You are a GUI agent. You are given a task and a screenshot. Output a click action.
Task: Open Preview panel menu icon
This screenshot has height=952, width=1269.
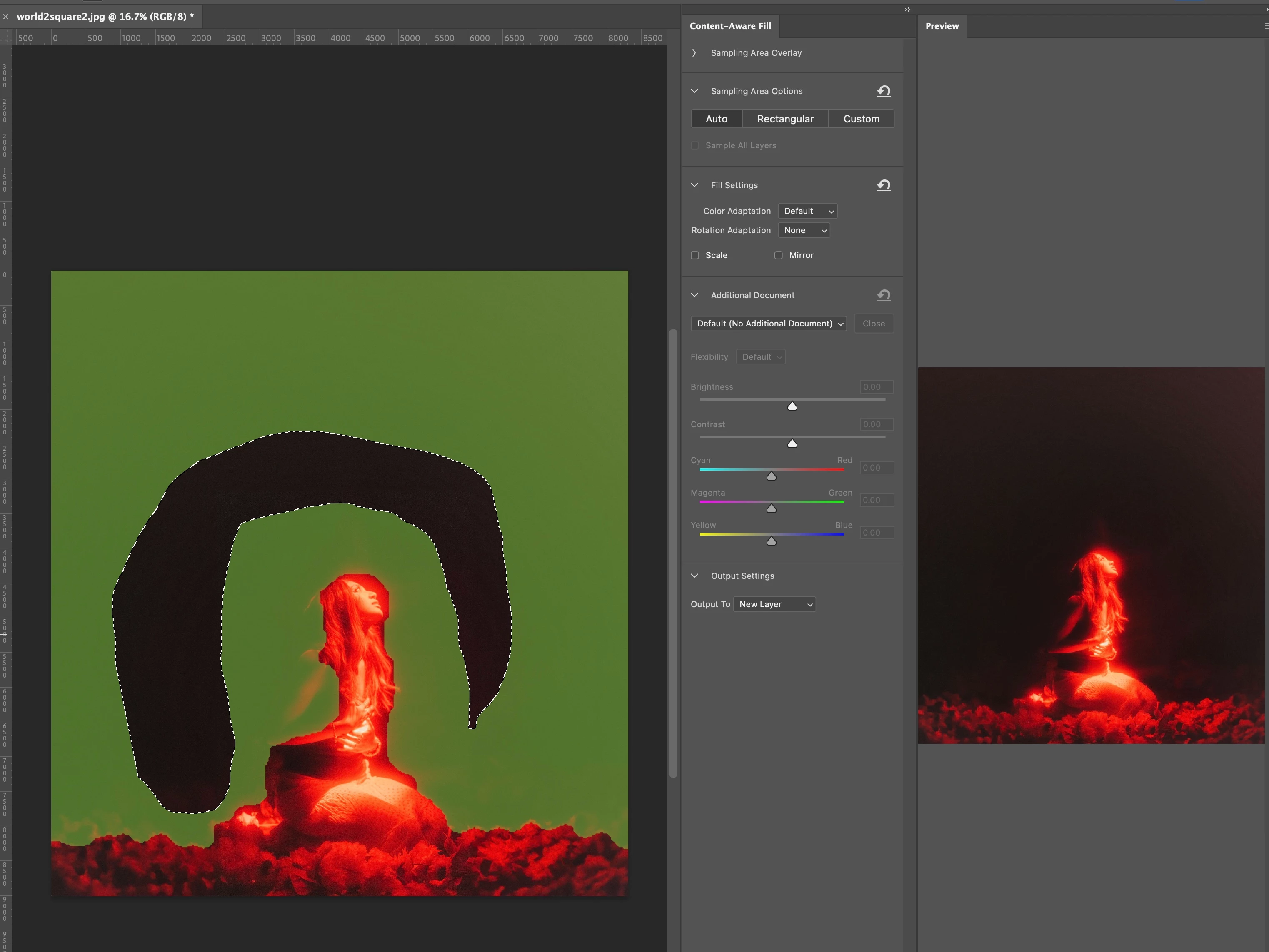(1266, 26)
